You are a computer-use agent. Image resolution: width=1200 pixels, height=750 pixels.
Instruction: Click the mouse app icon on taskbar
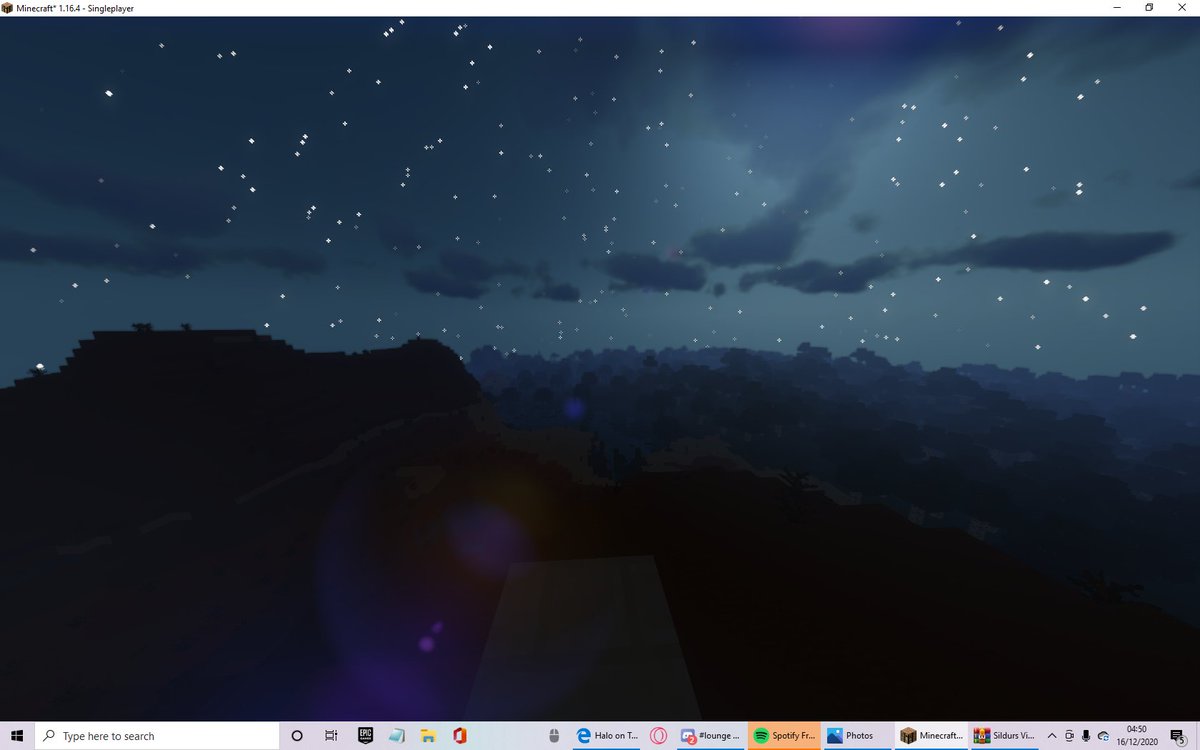click(554, 736)
